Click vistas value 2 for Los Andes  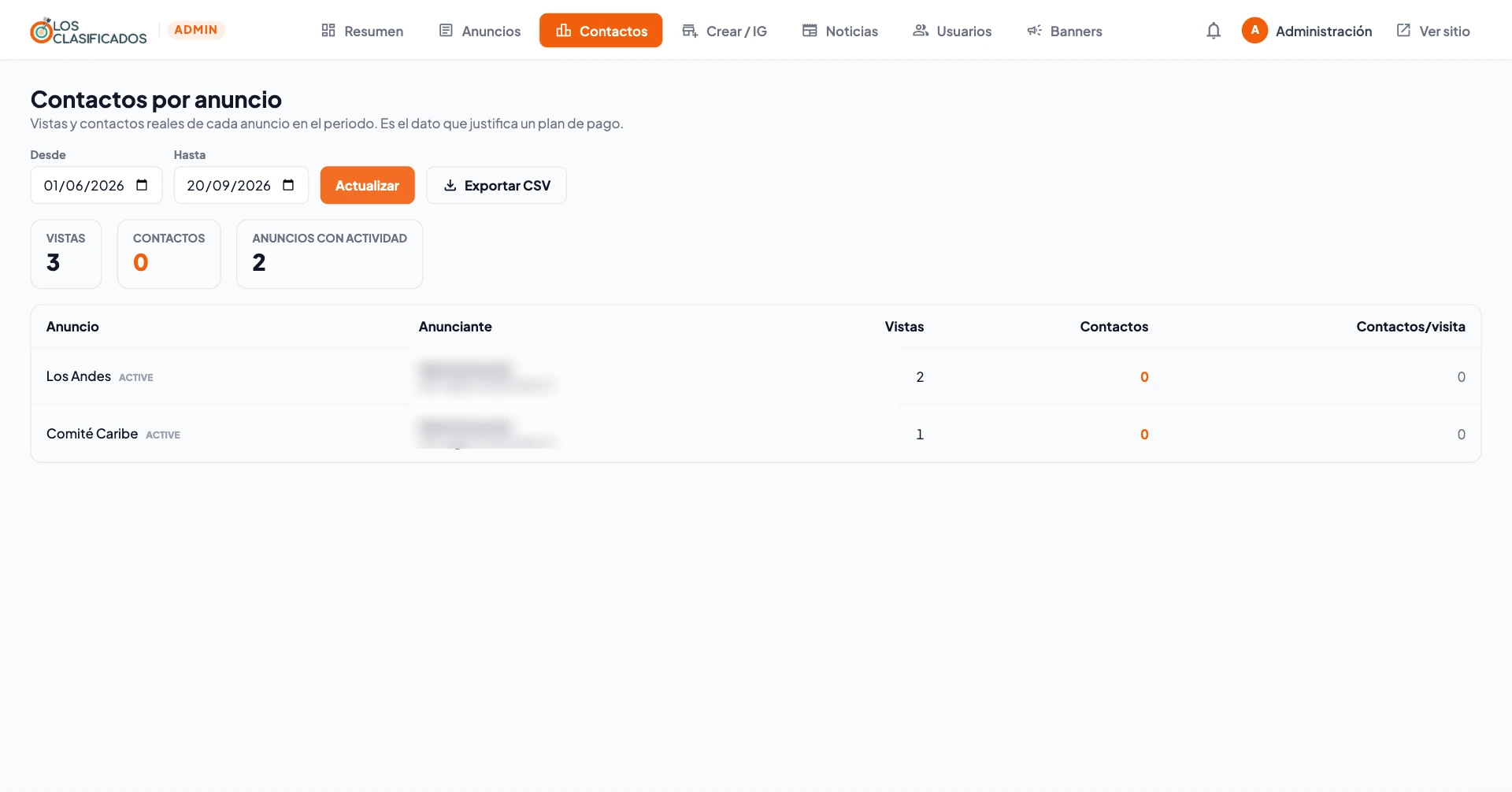920,377
